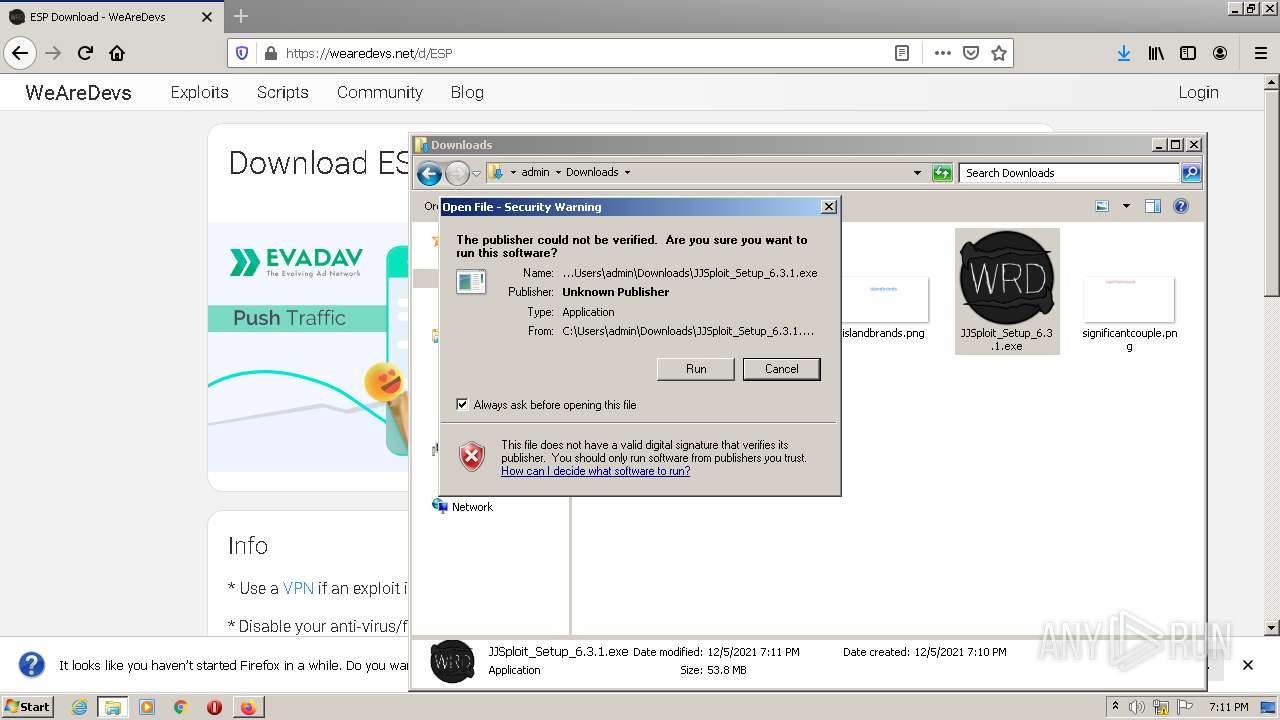Cancel the Open File security warning

(781, 369)
